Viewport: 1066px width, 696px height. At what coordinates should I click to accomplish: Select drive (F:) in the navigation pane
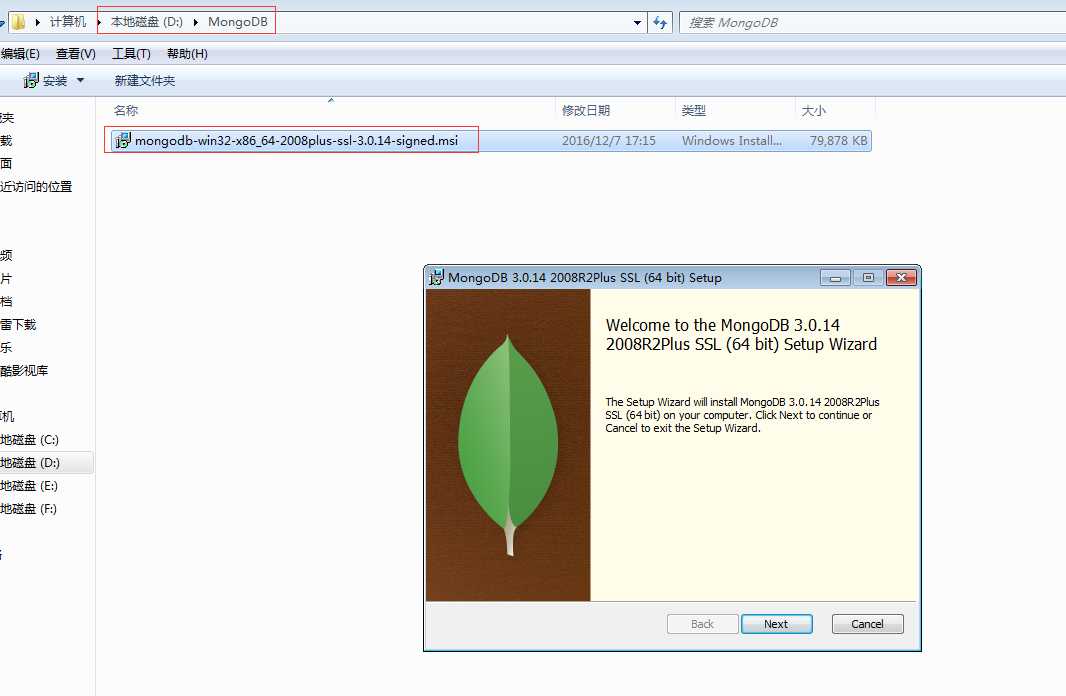(29, 509)
